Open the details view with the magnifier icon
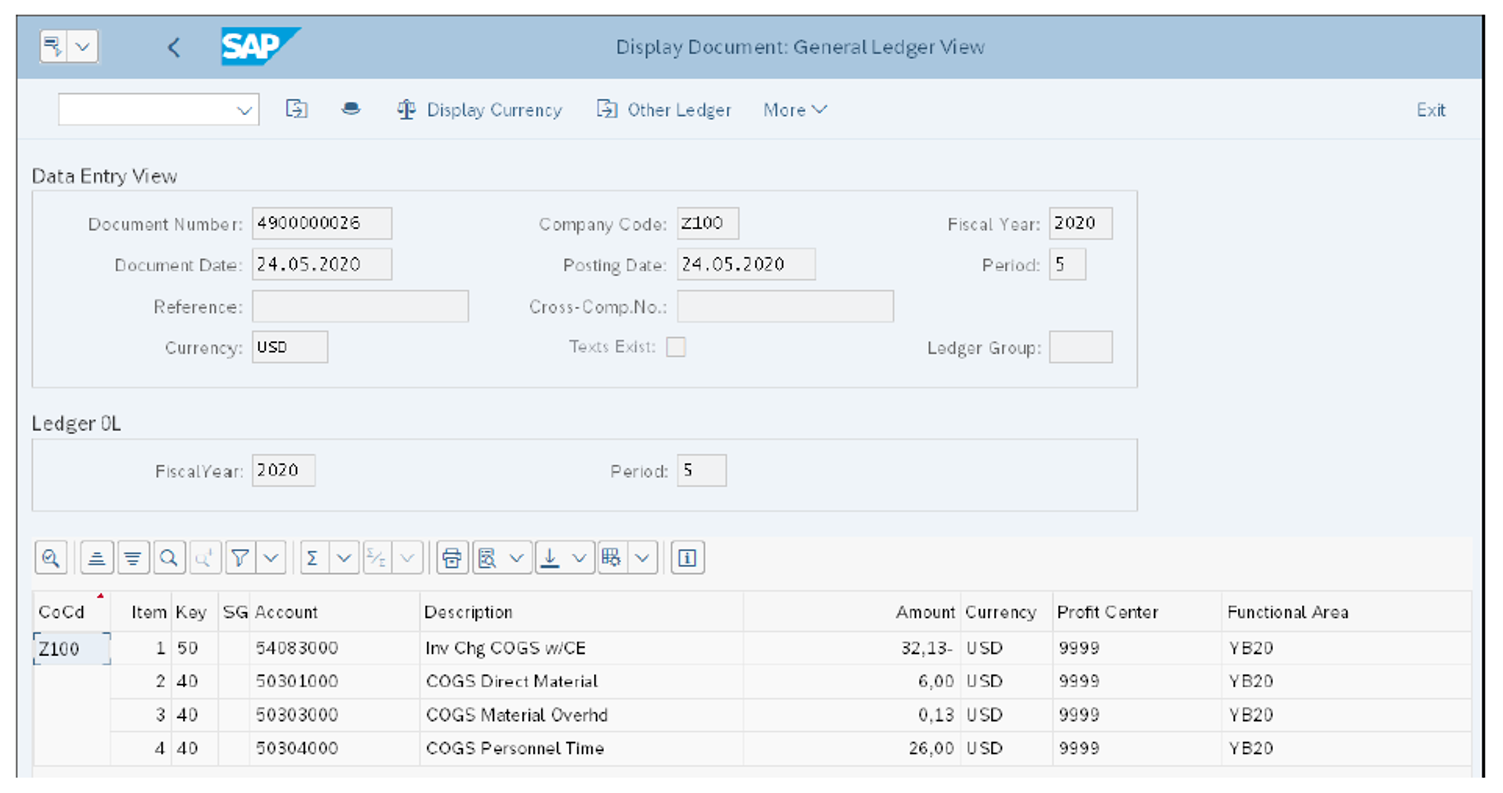 pyautogui.click(x=50, y=557)
